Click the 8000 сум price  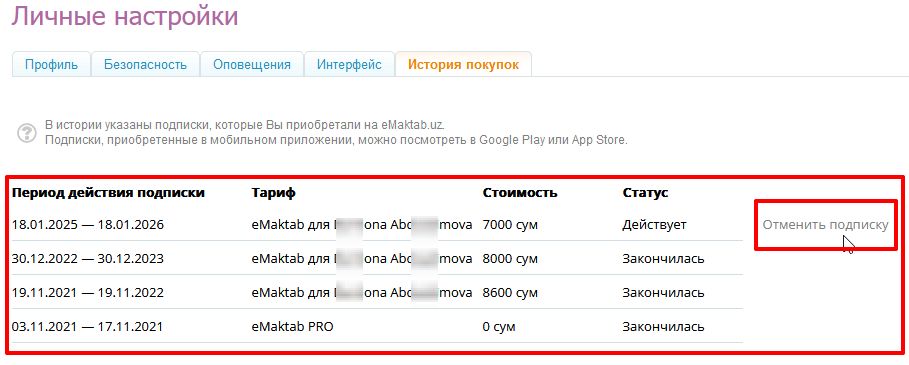tap(510, 258)
